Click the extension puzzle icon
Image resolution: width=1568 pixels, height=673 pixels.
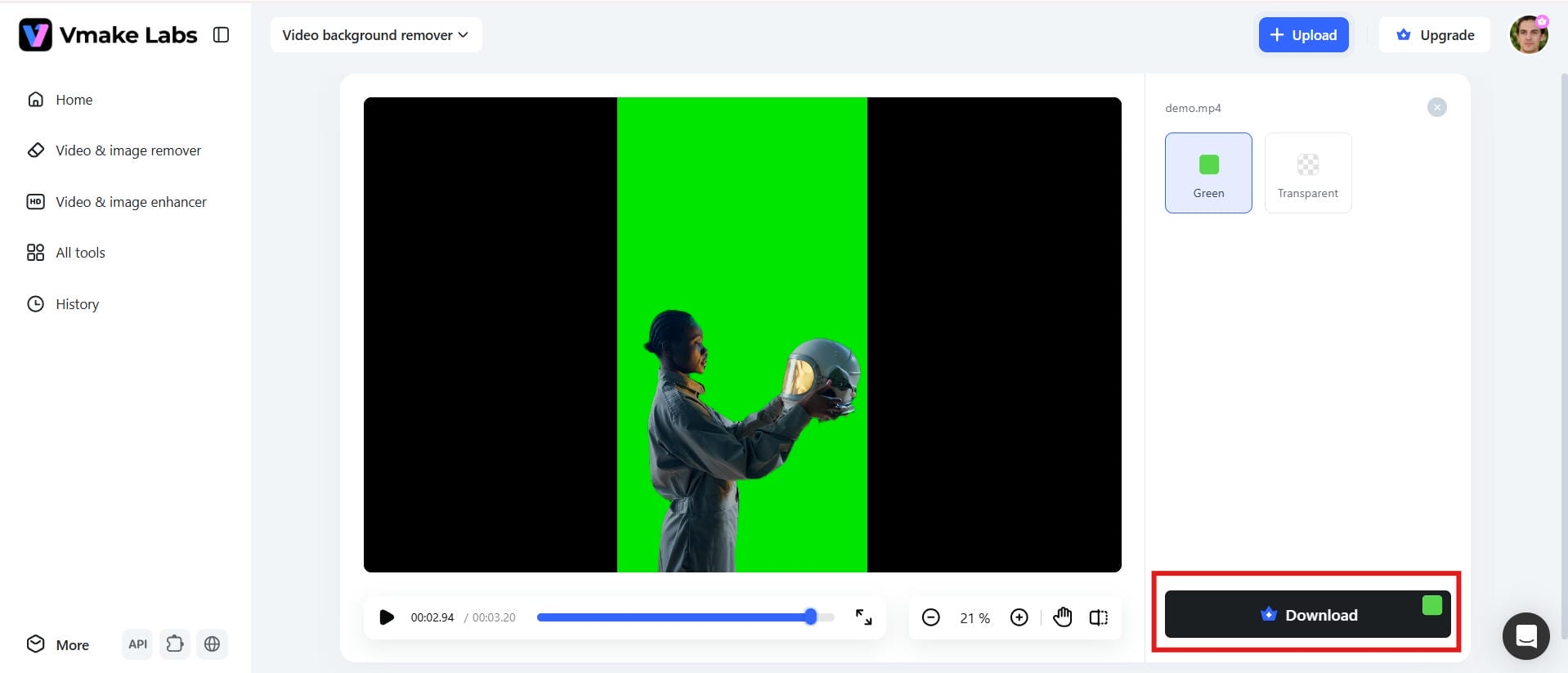tap(175, 644)
